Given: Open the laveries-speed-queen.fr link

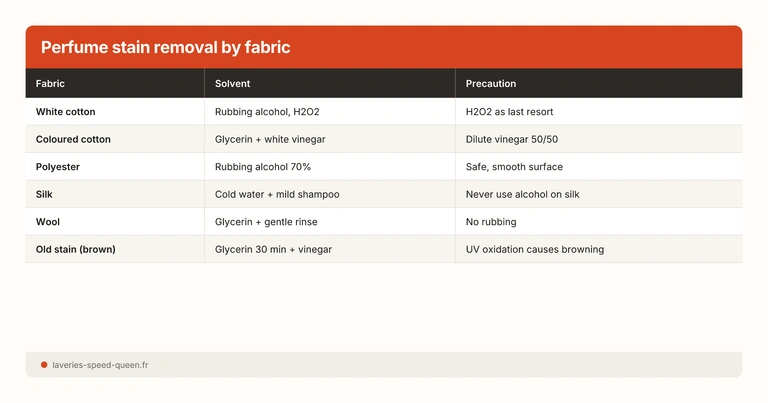Looking at the screenshot, I should tap(100, 365).
